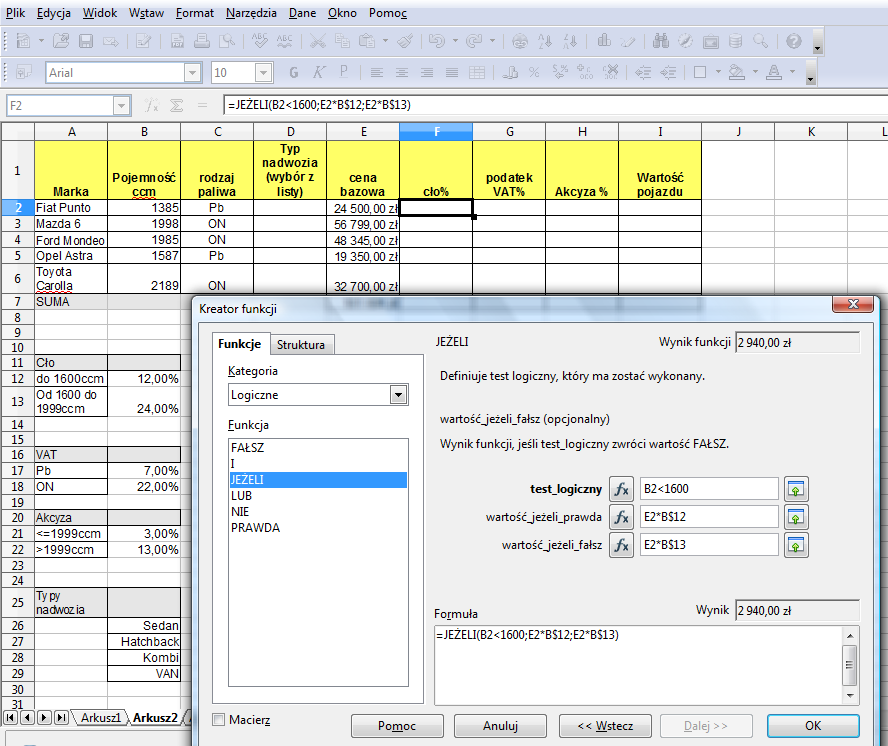Click the New document icon
This screenshot has height=746, width=888.
pyautogui.click(x=23, y=41)
